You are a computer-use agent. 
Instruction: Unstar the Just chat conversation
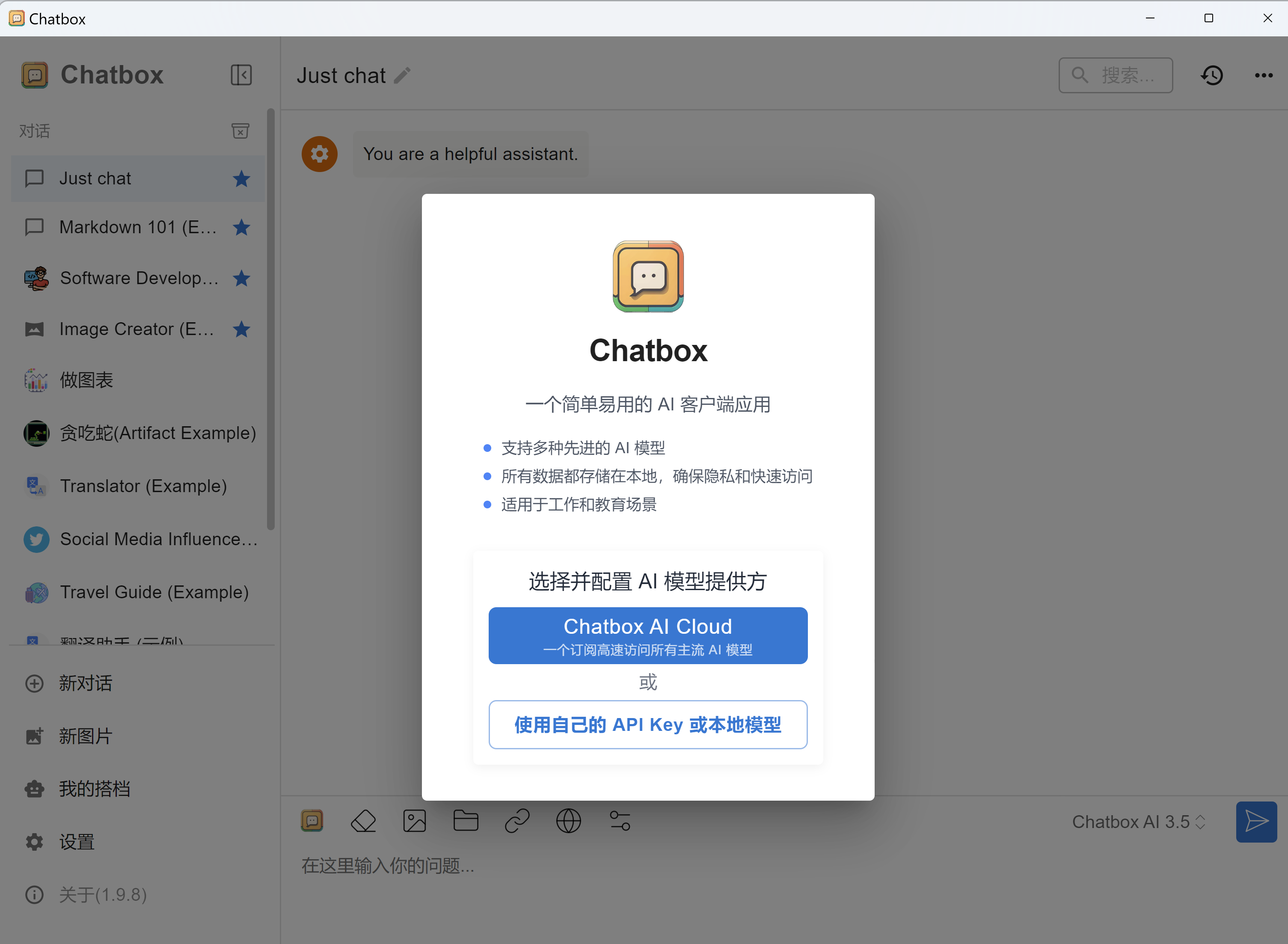pos(242,179)
